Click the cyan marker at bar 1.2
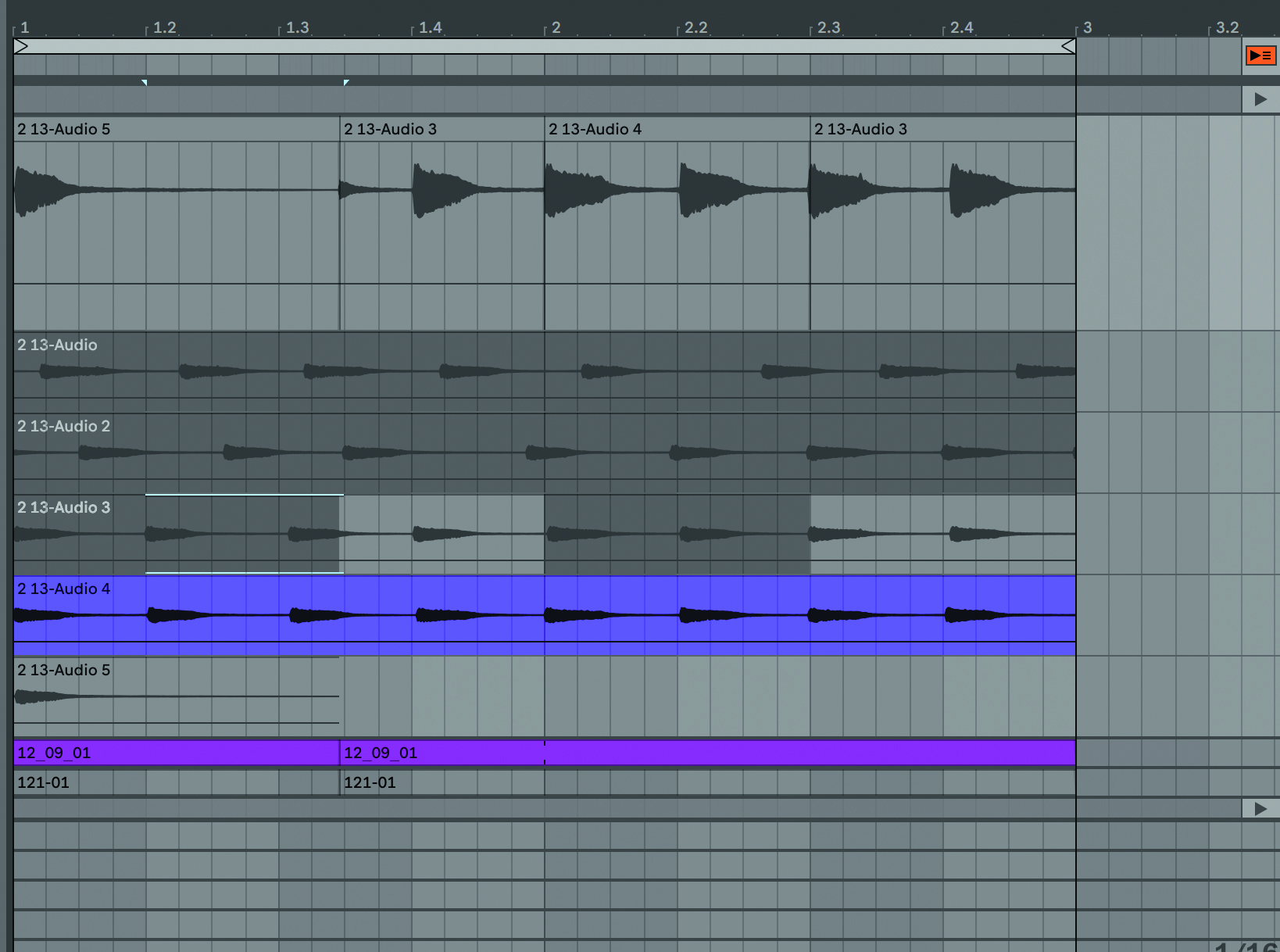 [144, 82]
